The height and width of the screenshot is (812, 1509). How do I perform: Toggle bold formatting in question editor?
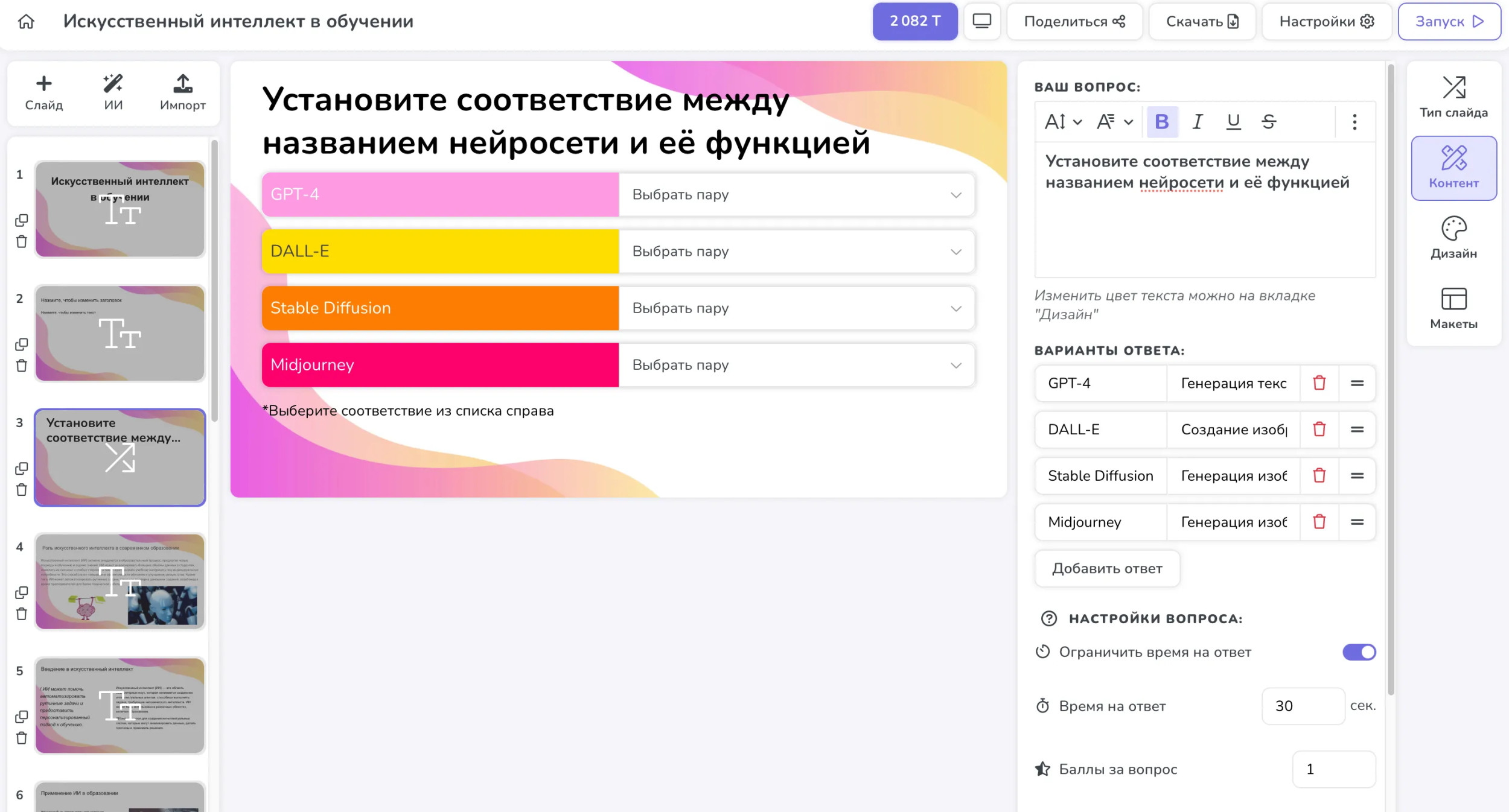coord(1161,122)
